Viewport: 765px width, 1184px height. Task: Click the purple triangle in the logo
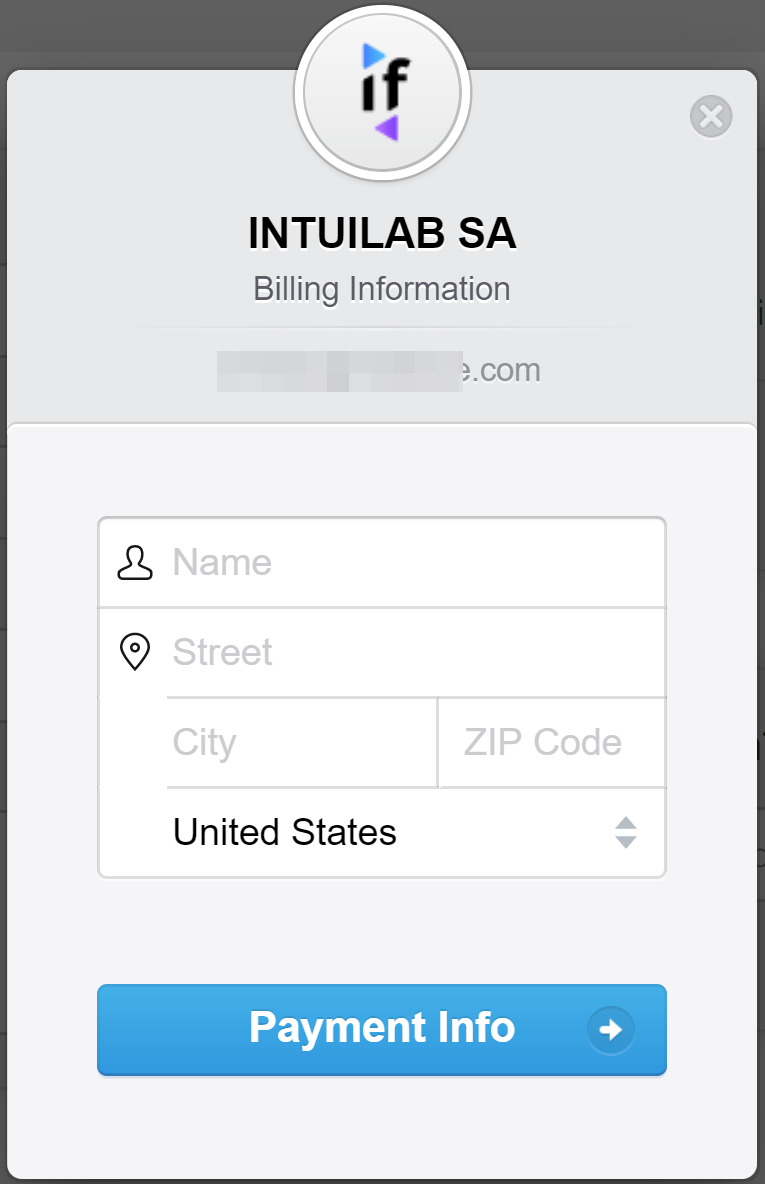pyautogui.click(x=387, y=128)
